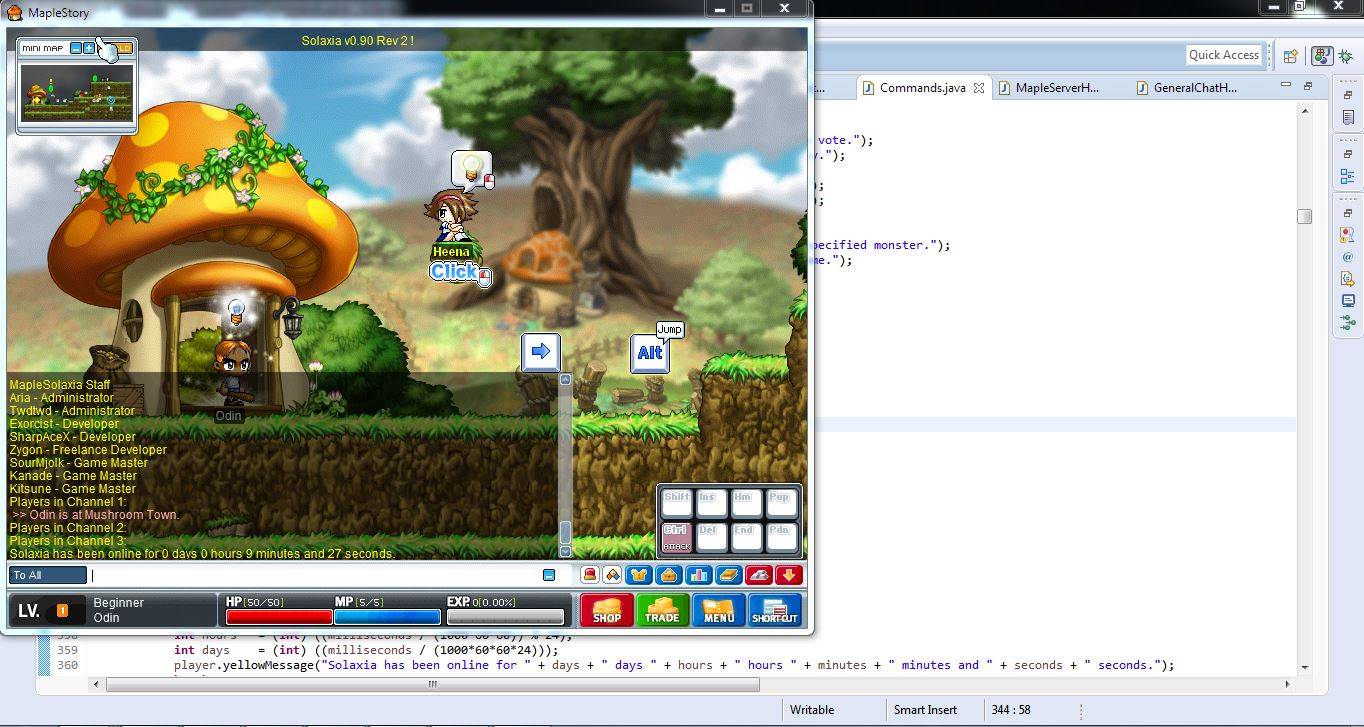Click the blue right-arrow key hint

pos(541,352)
